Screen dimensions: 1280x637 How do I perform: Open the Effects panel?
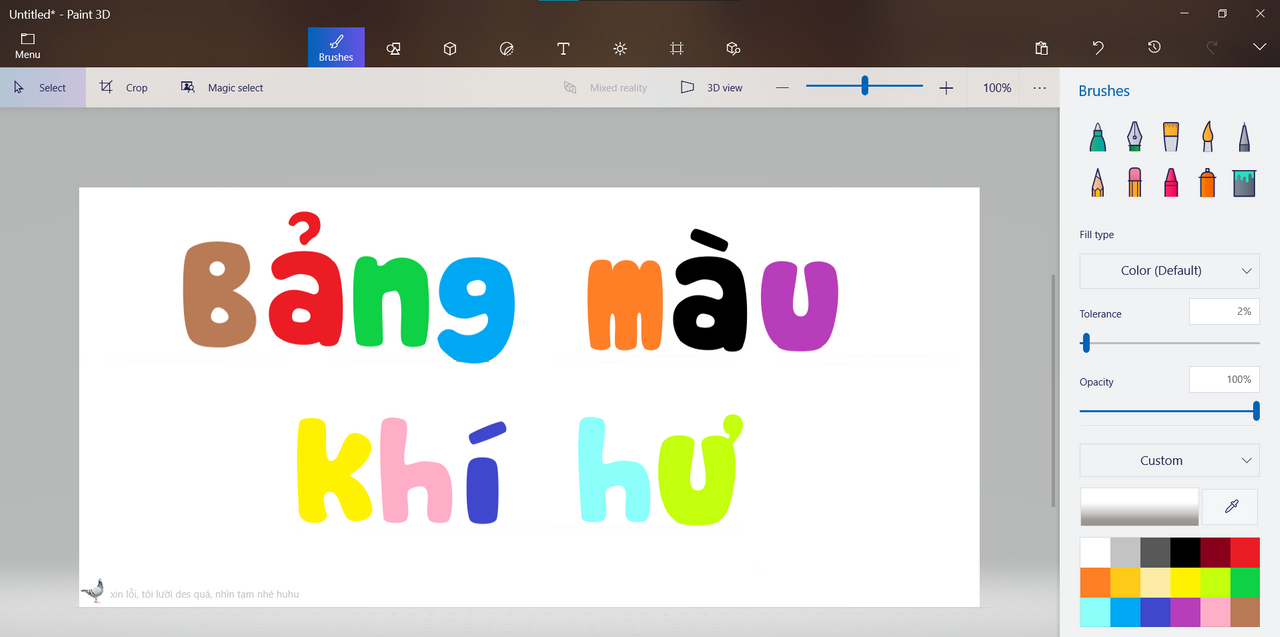pyautogui.click(x=620, y=48)
